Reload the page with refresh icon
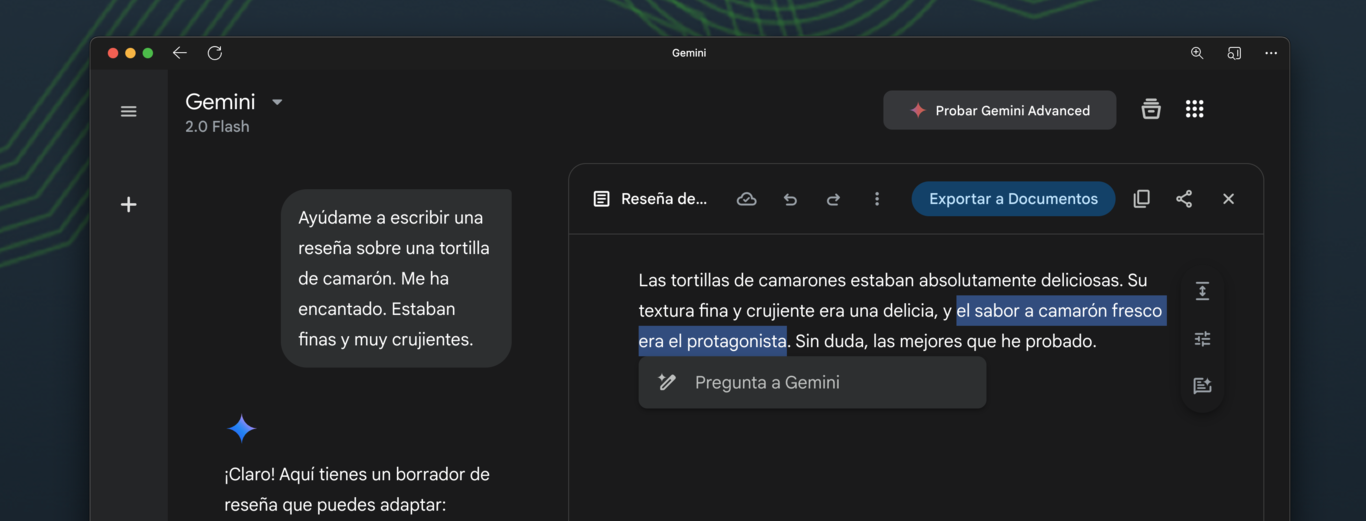This screenshot has height=521, width=1366. pos(214,53)
